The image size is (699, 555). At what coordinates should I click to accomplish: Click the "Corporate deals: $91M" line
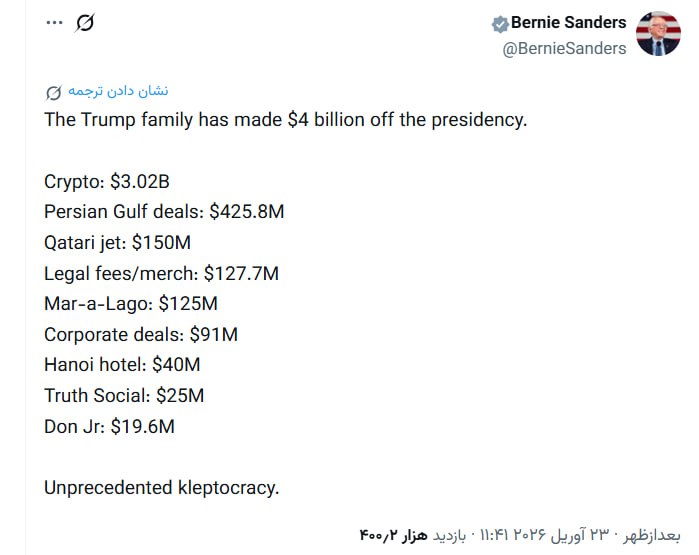[141, 334]
